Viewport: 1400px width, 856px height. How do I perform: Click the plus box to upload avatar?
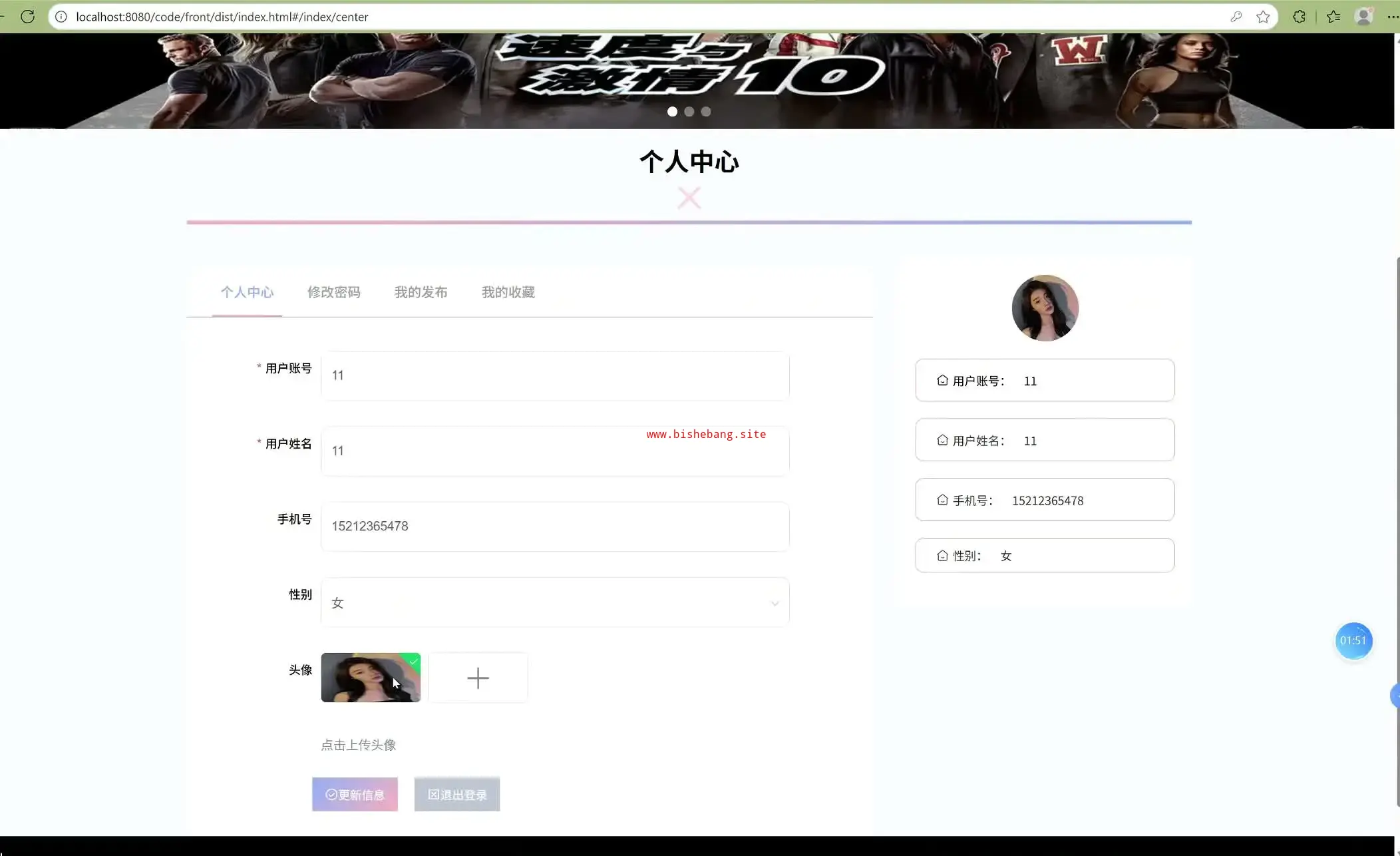[478, 678]
